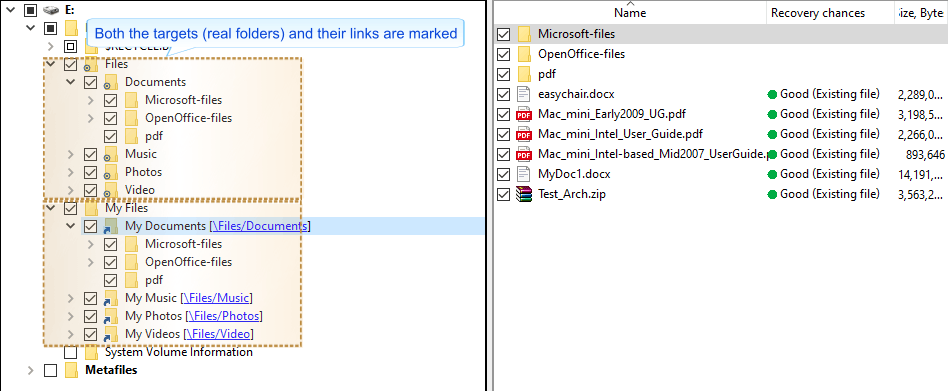The image size is (948, 391).
Task: Click the Mac_mini_Early2009_UG.pdf PDF icon
Action: point(523,114)
